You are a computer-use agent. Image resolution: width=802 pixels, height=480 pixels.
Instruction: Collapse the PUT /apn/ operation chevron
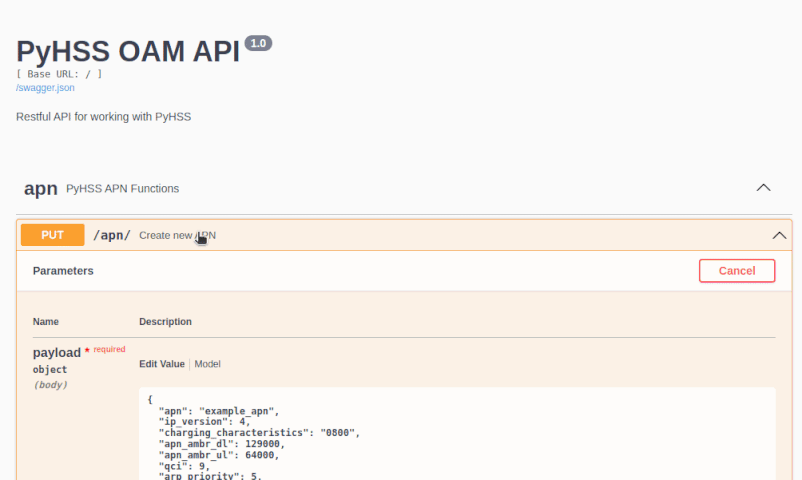coord(779,235)
